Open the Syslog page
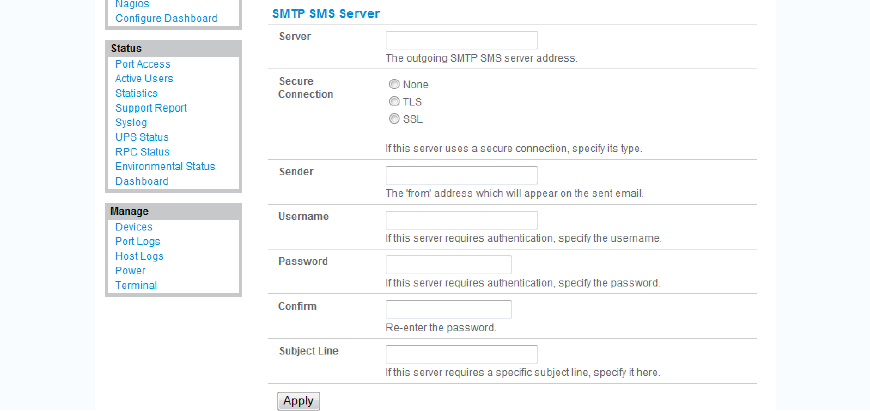 point(131,122)
